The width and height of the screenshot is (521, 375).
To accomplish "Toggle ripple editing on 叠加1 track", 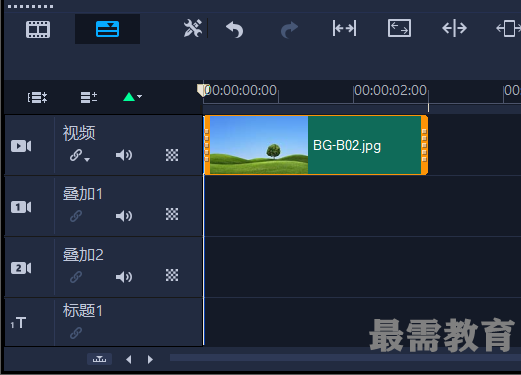I will 76,216.
